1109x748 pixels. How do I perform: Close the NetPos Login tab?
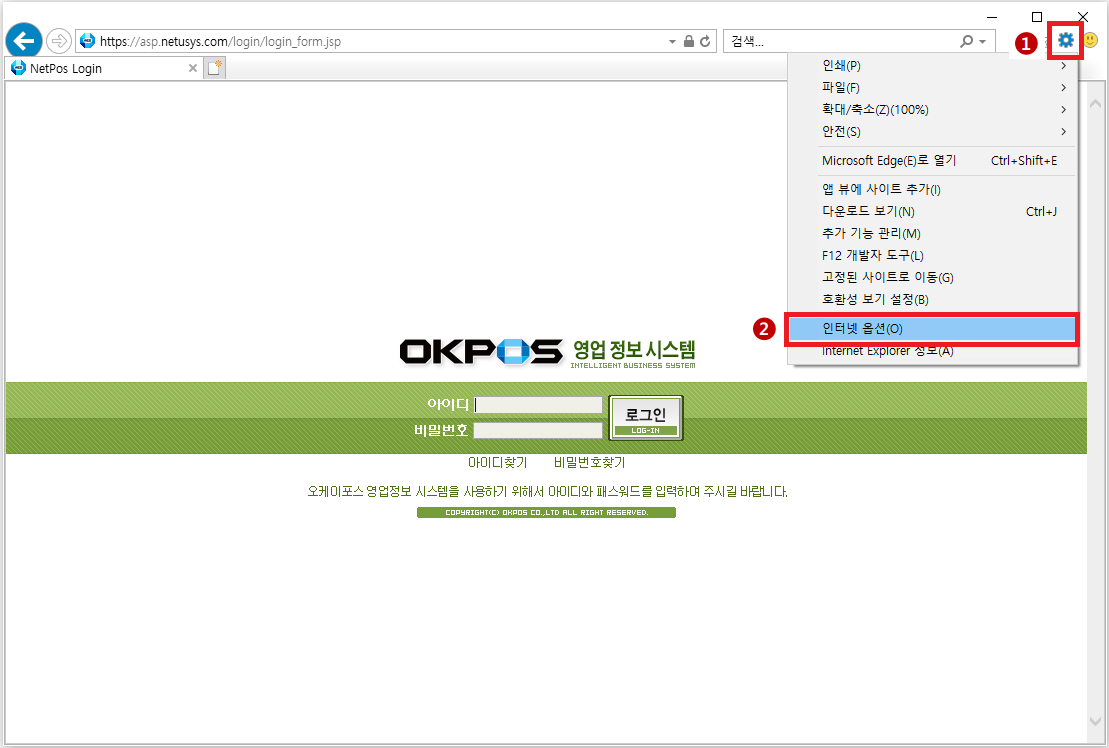point(193,69)
